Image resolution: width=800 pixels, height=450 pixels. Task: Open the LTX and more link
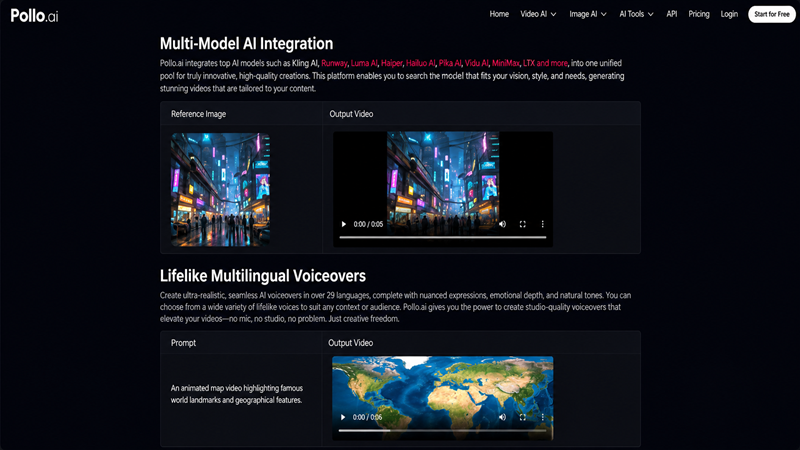[545, 63]
